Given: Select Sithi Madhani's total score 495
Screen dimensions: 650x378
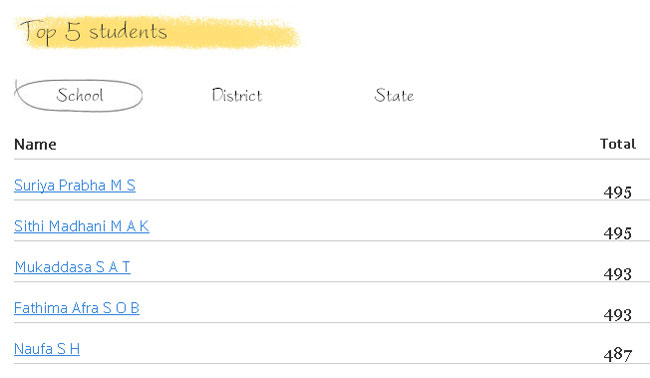Looking at the screenshot, I should [618, 233].
